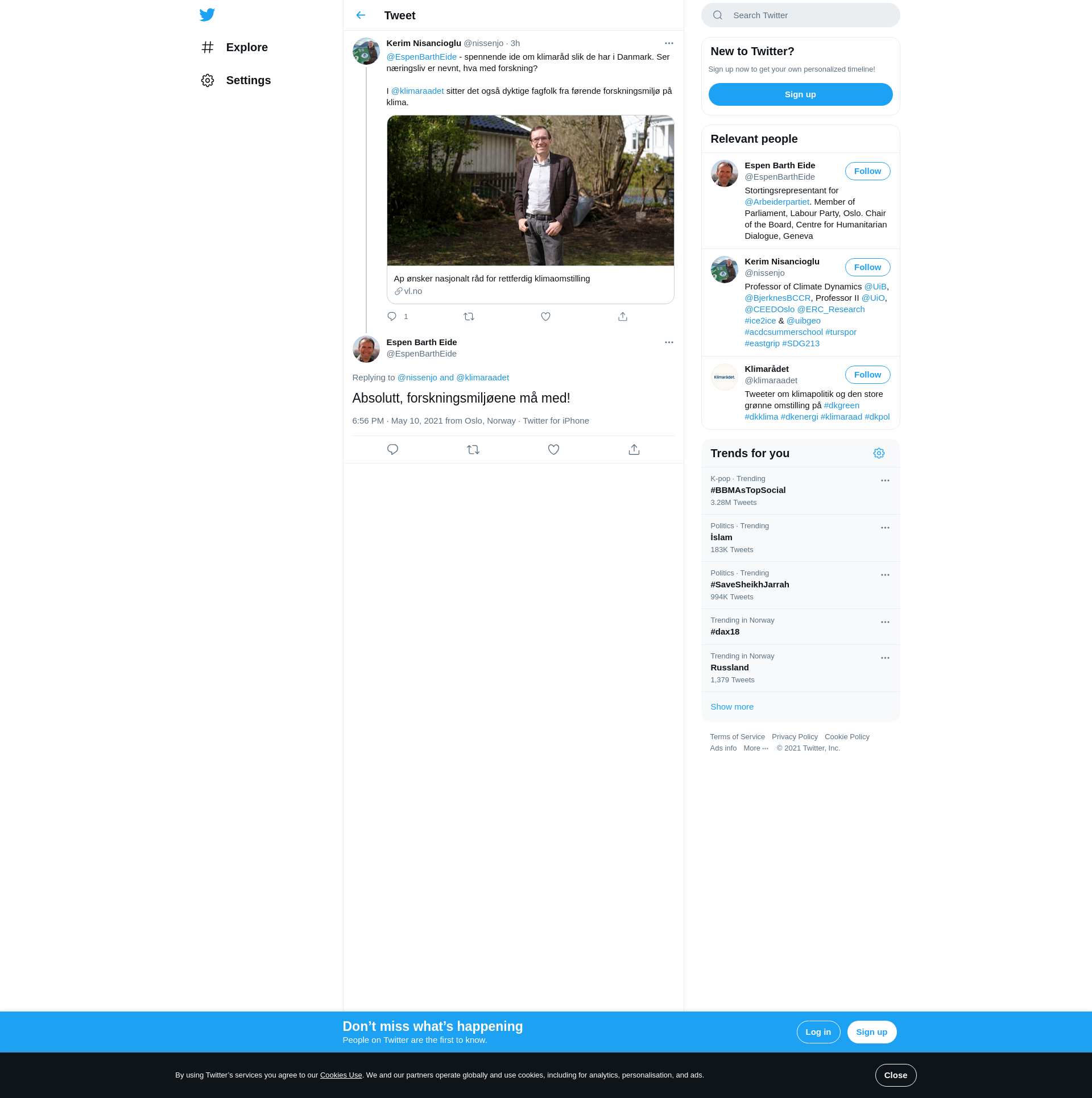Open Klimarådet avatar in Relevant people
Screen dimensions: 1092x1098
[x=725, y=377]
